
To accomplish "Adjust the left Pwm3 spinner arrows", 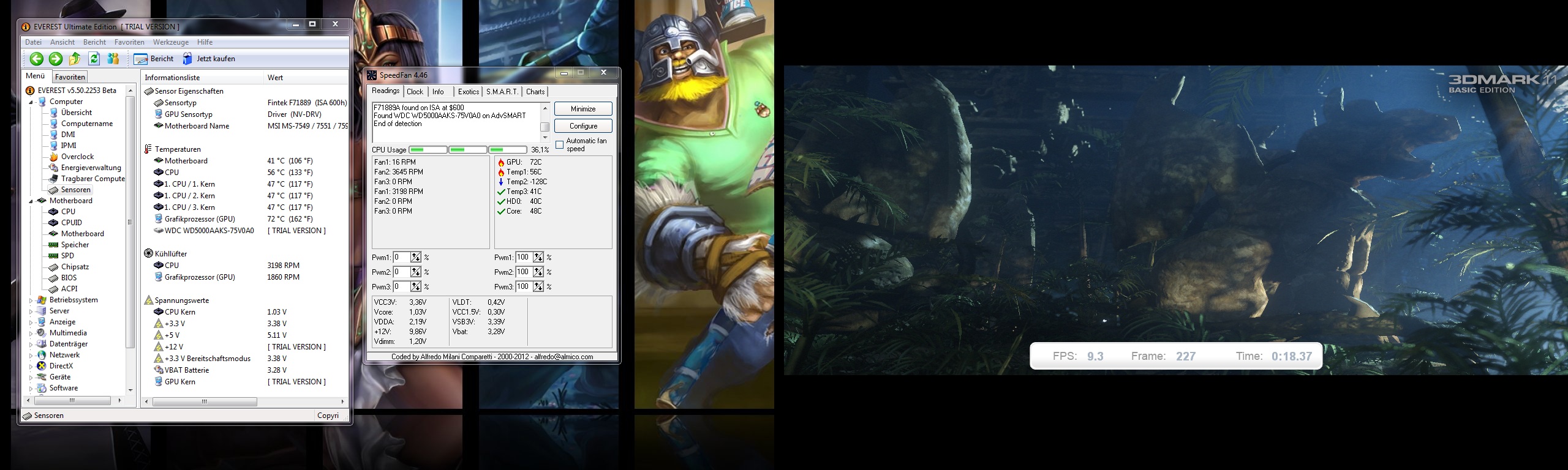I will click(x=416, y=287).
